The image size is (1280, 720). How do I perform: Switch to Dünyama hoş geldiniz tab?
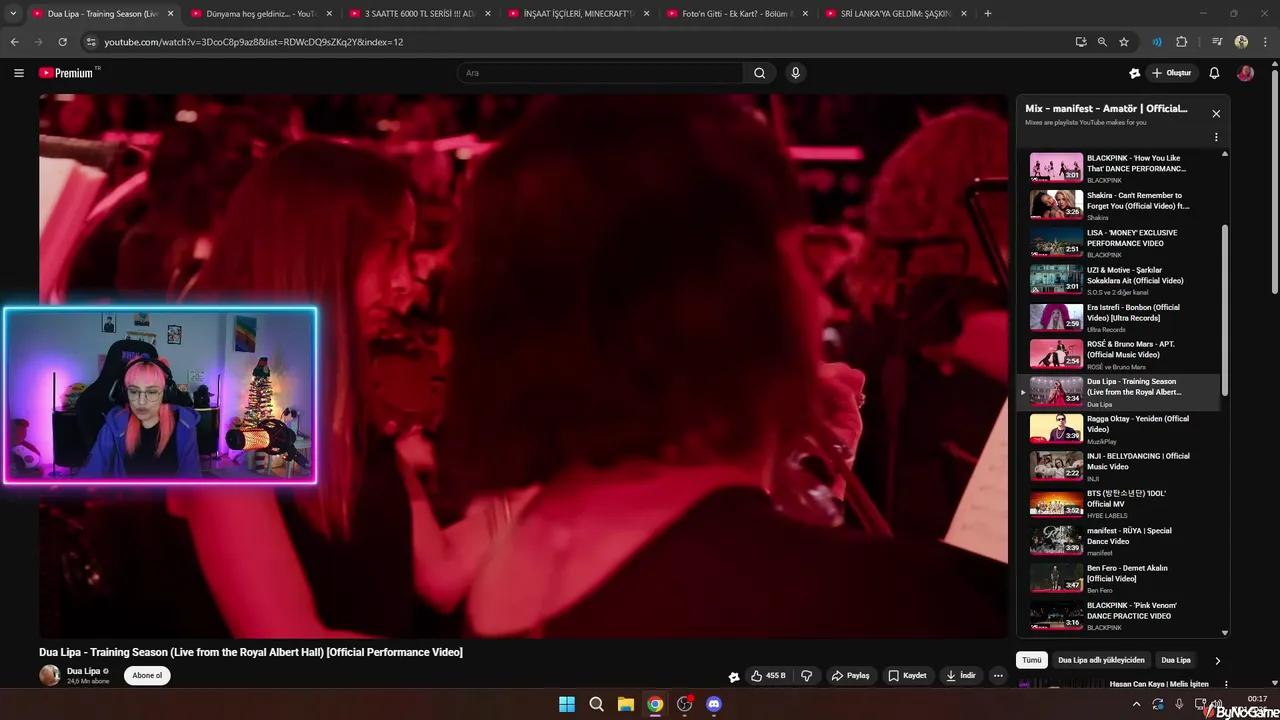(x=262, y=14)
